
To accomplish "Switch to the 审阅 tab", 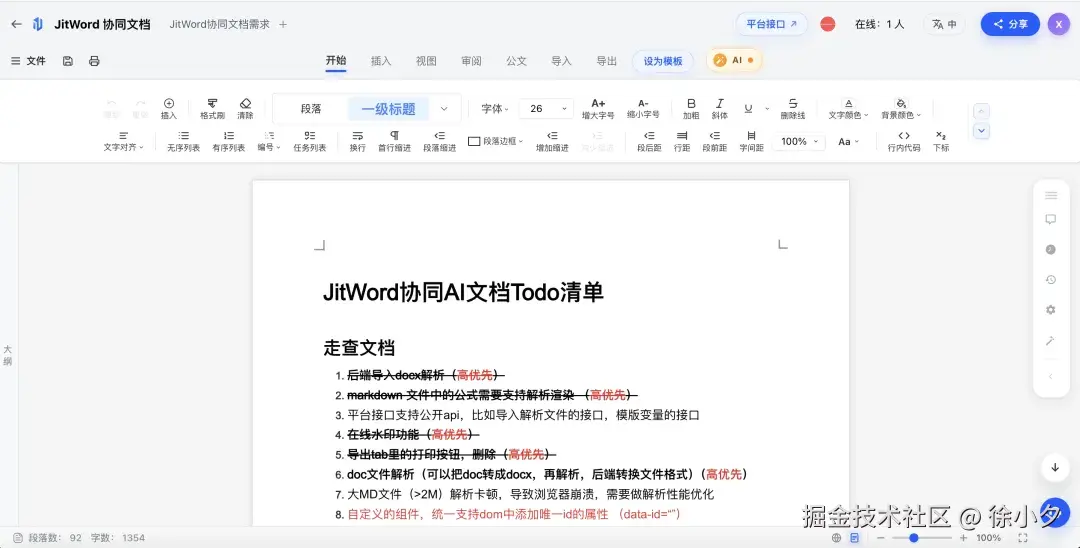I will [471, 61].
